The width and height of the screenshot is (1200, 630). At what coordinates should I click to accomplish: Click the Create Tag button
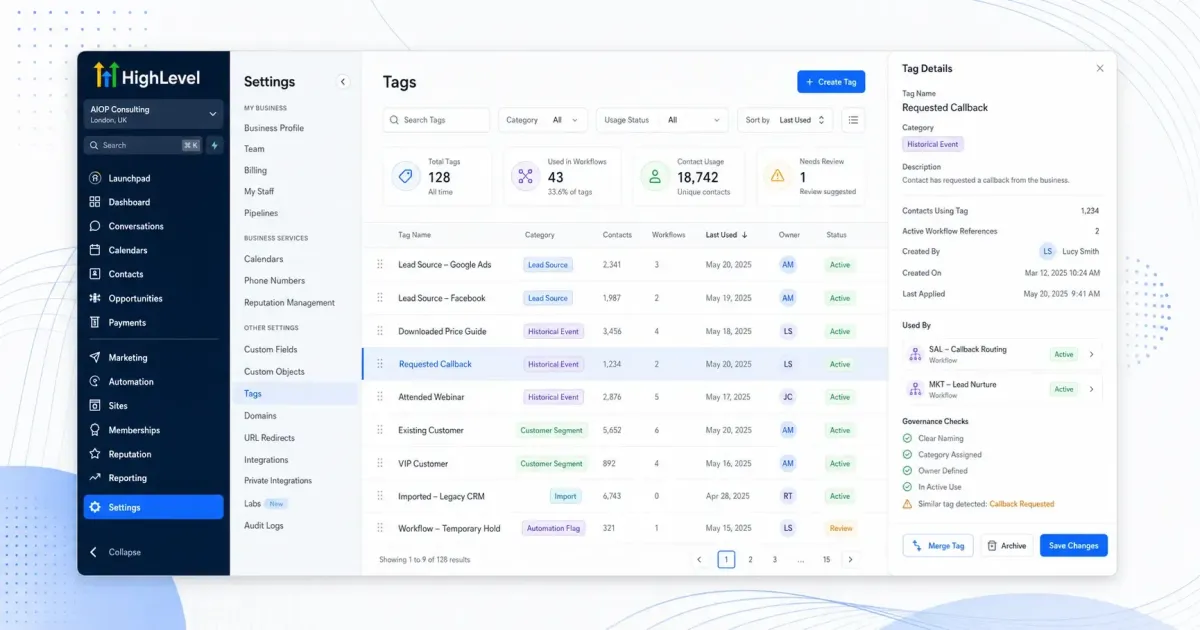pyautogui.click(x=831, y=82)
